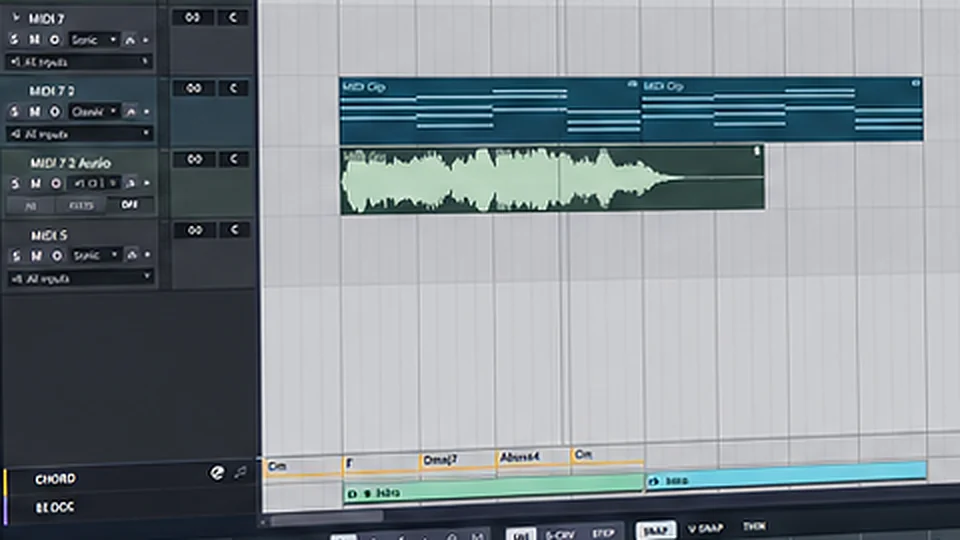
Task: Open the Sonic instrument dropdown on MIDI 5
Action: point(95,255)
